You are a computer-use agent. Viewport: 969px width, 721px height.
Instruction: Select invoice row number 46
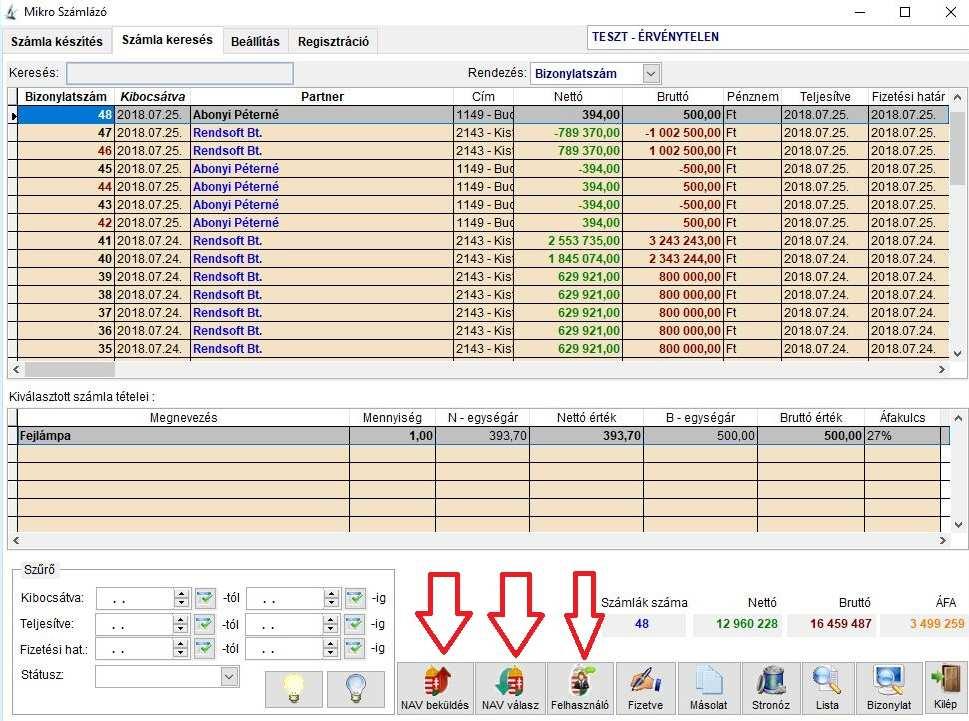pyautogui.click(x=483, y=150)
